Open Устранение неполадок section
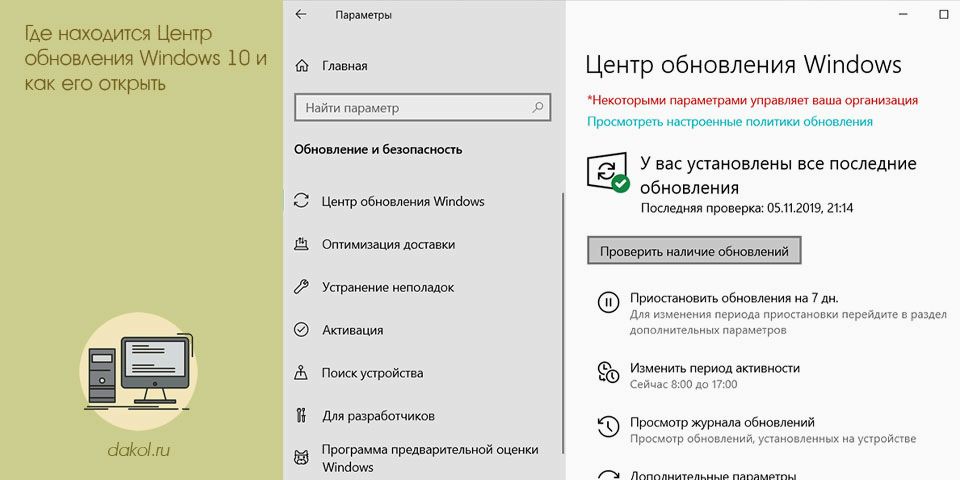 (x=388, y=287)
